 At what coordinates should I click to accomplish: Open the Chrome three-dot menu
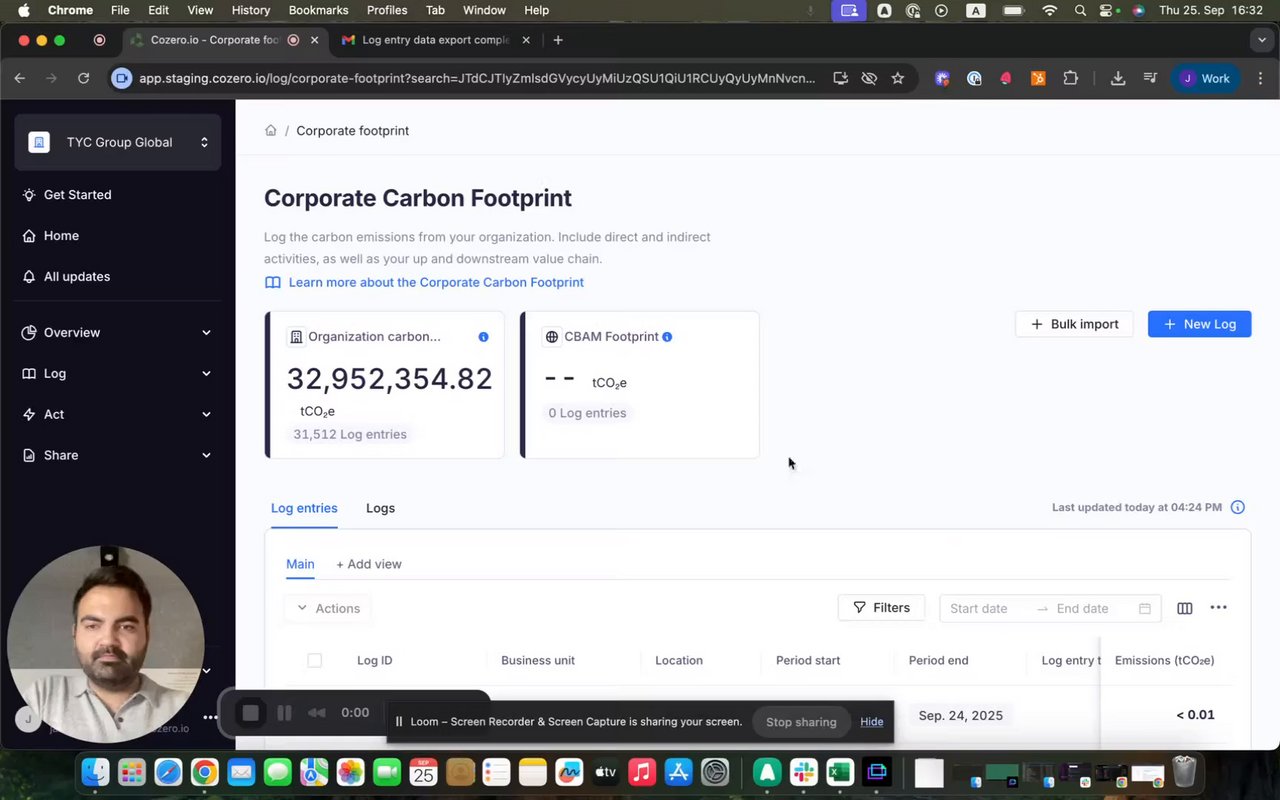point(1259,78)
